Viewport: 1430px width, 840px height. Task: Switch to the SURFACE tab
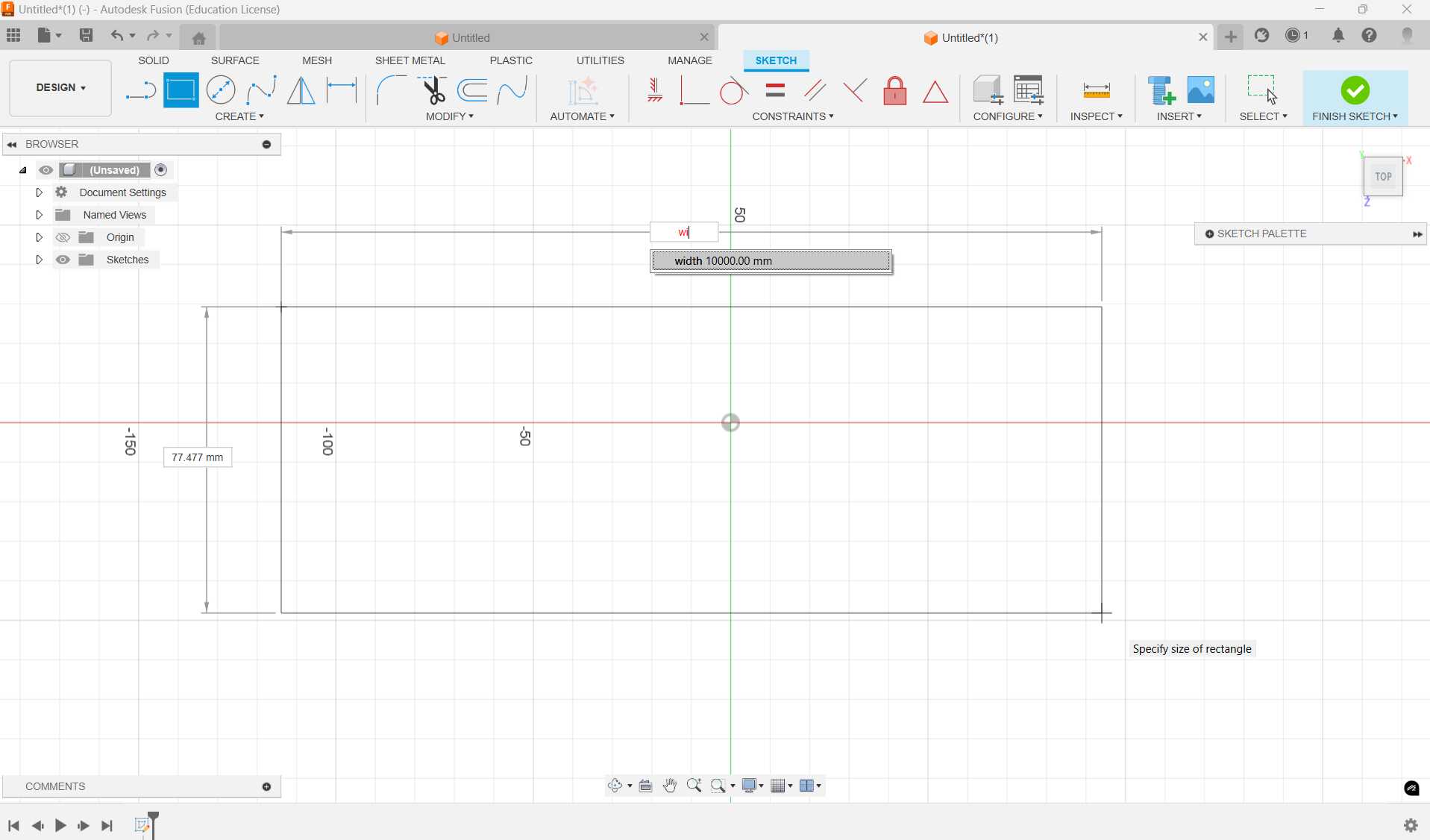pyautogui.click(x=235, y=60)
